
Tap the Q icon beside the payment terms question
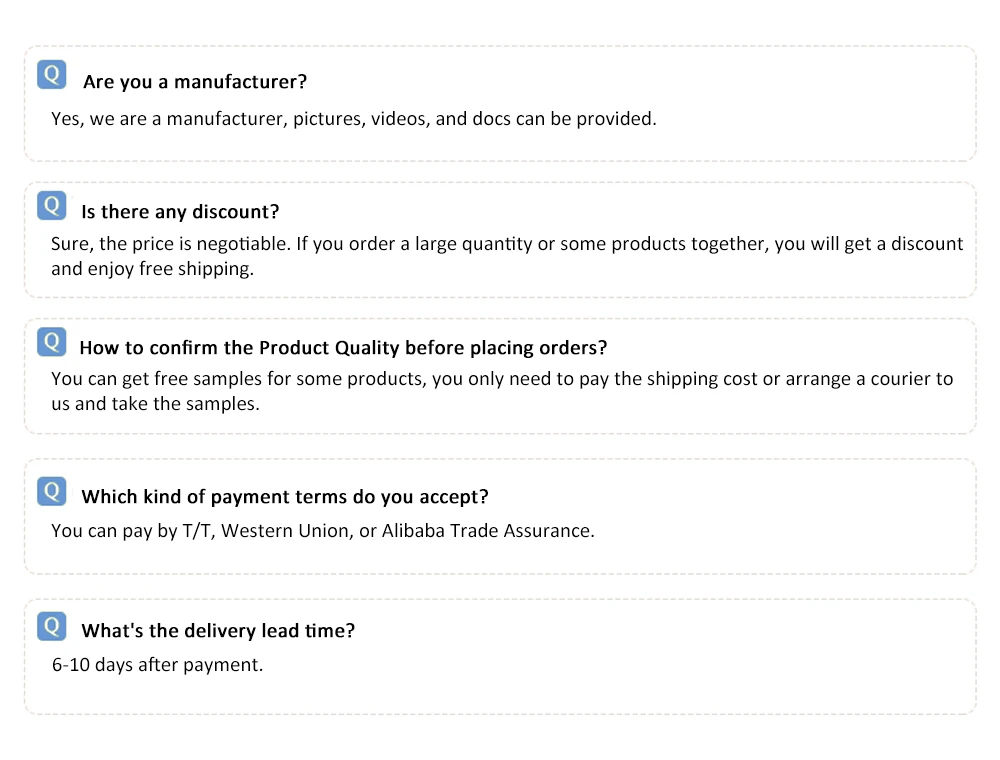click(51, 491)
